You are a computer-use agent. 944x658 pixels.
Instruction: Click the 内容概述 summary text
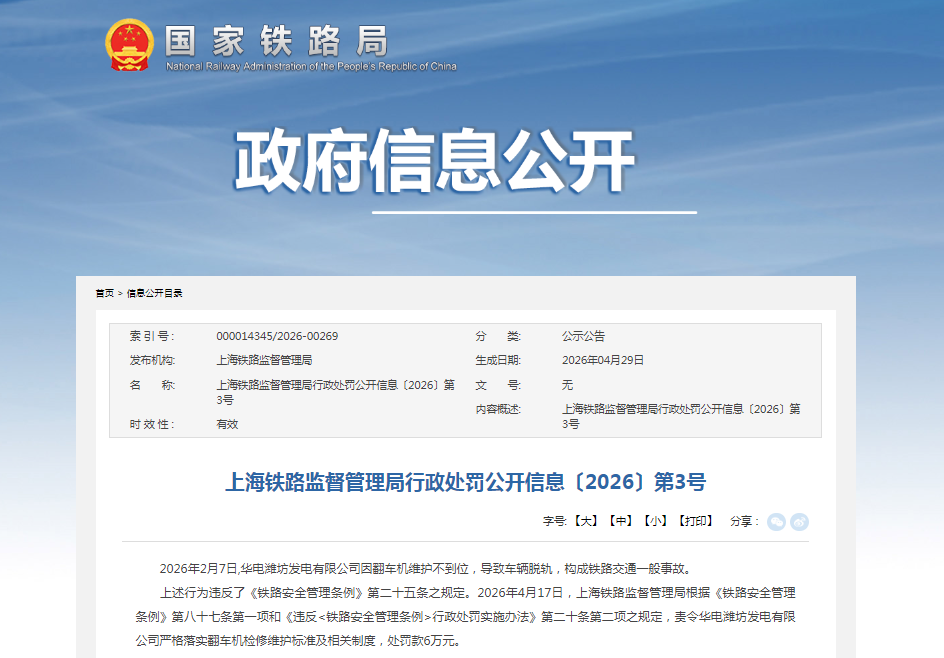coord(680,416)
